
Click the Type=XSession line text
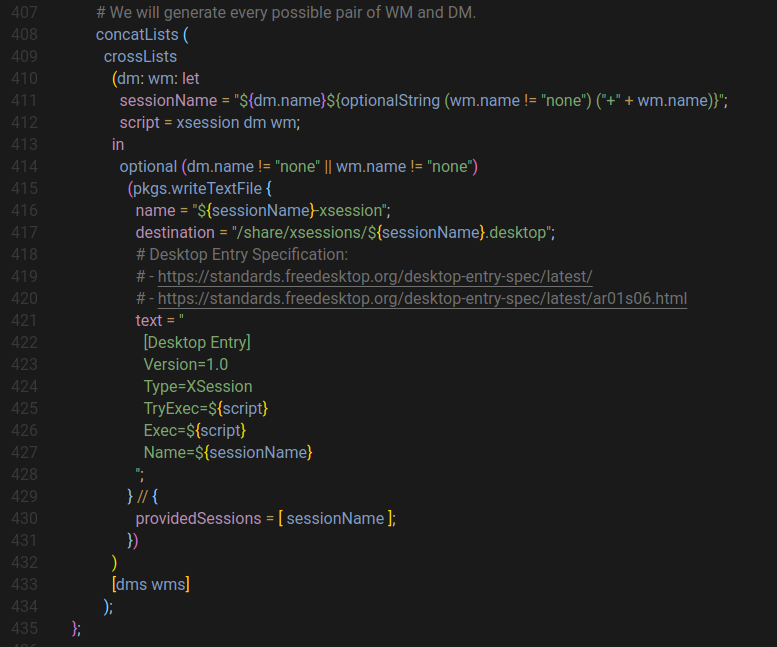coord(198,386)
